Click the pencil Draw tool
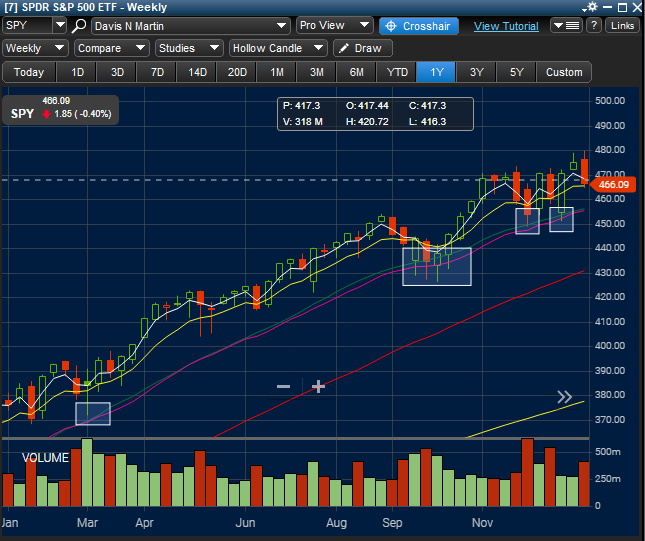The height and width of the screenshot is (541, 645). [x=363, y=48]
